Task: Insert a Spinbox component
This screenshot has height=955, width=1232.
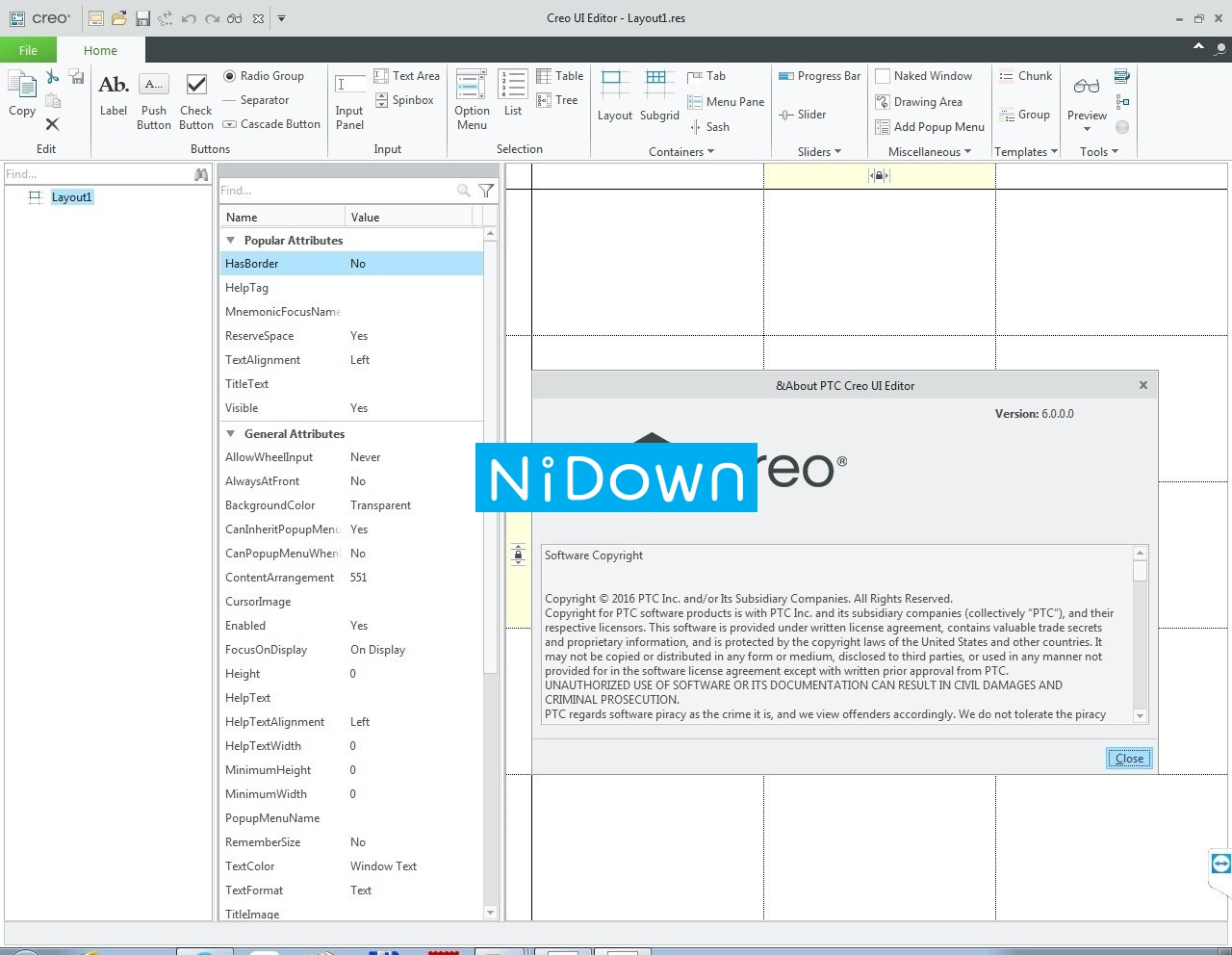Action: coord(404,100)
